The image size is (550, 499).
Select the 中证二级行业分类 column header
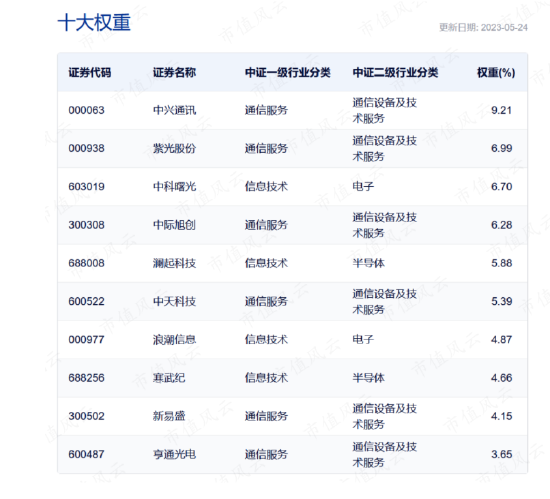395,73
